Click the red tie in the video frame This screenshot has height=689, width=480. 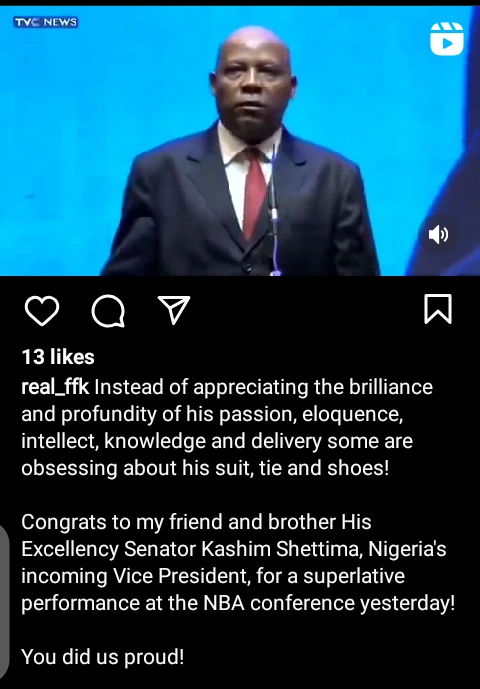click(x=255, y=194)
